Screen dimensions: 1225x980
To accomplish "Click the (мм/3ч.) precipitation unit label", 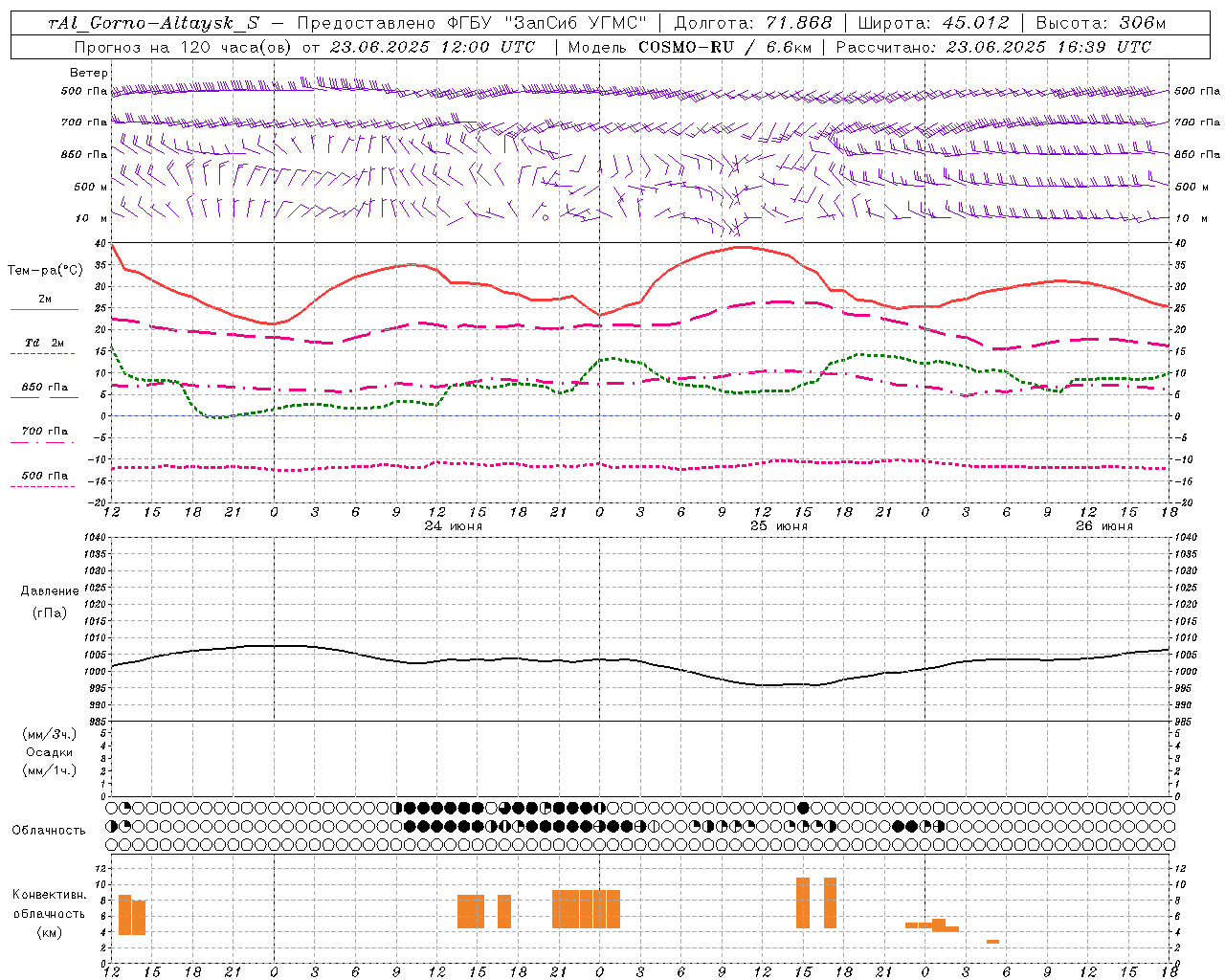I will click(50, 734).
